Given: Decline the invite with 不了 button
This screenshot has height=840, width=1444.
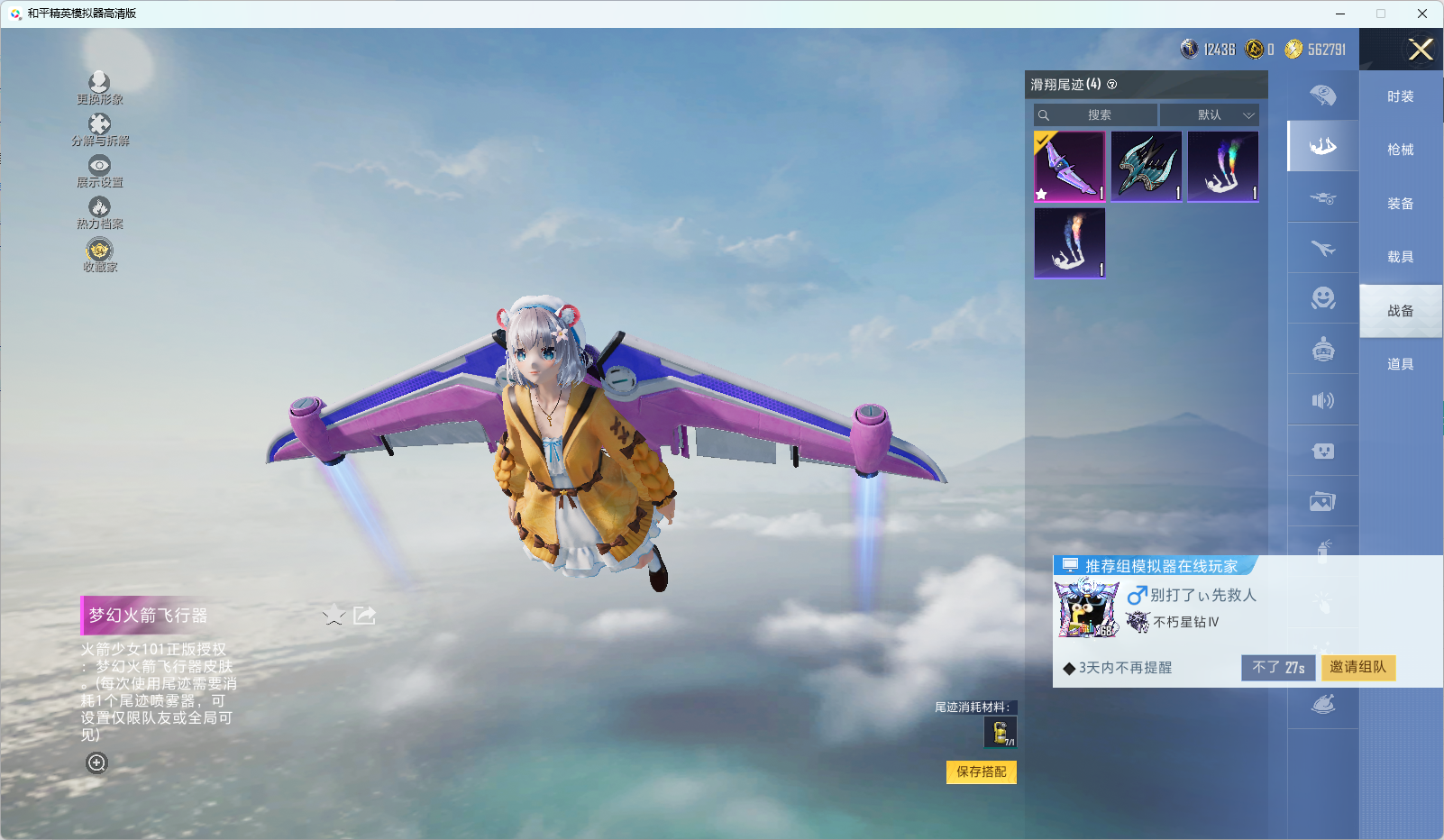Looking at the screenshot, I should tap(1278, 668).
